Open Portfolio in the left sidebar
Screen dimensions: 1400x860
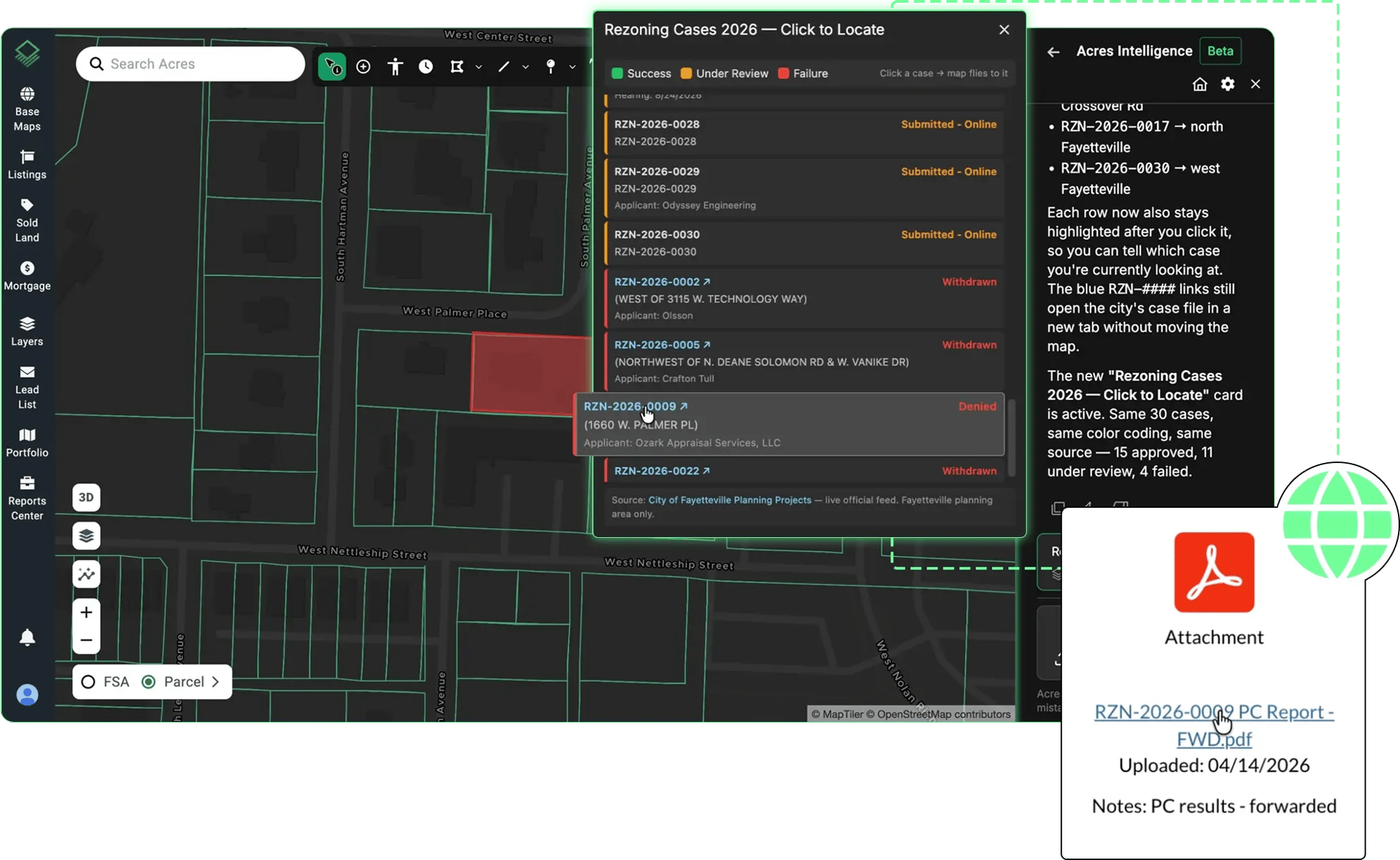(27, 443)
